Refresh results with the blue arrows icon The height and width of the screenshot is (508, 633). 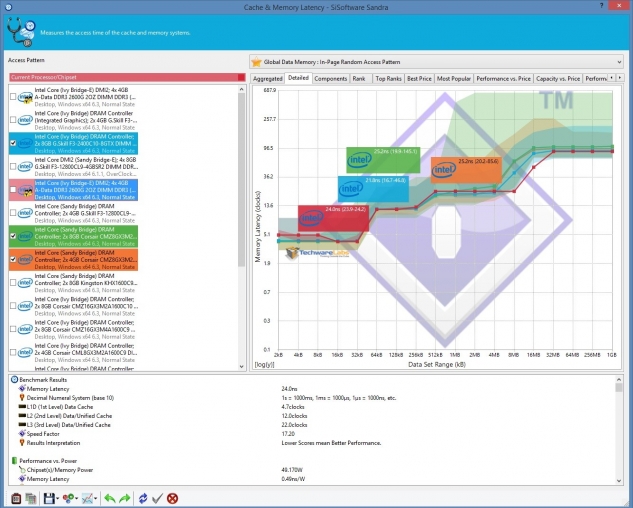click(143, 498)
